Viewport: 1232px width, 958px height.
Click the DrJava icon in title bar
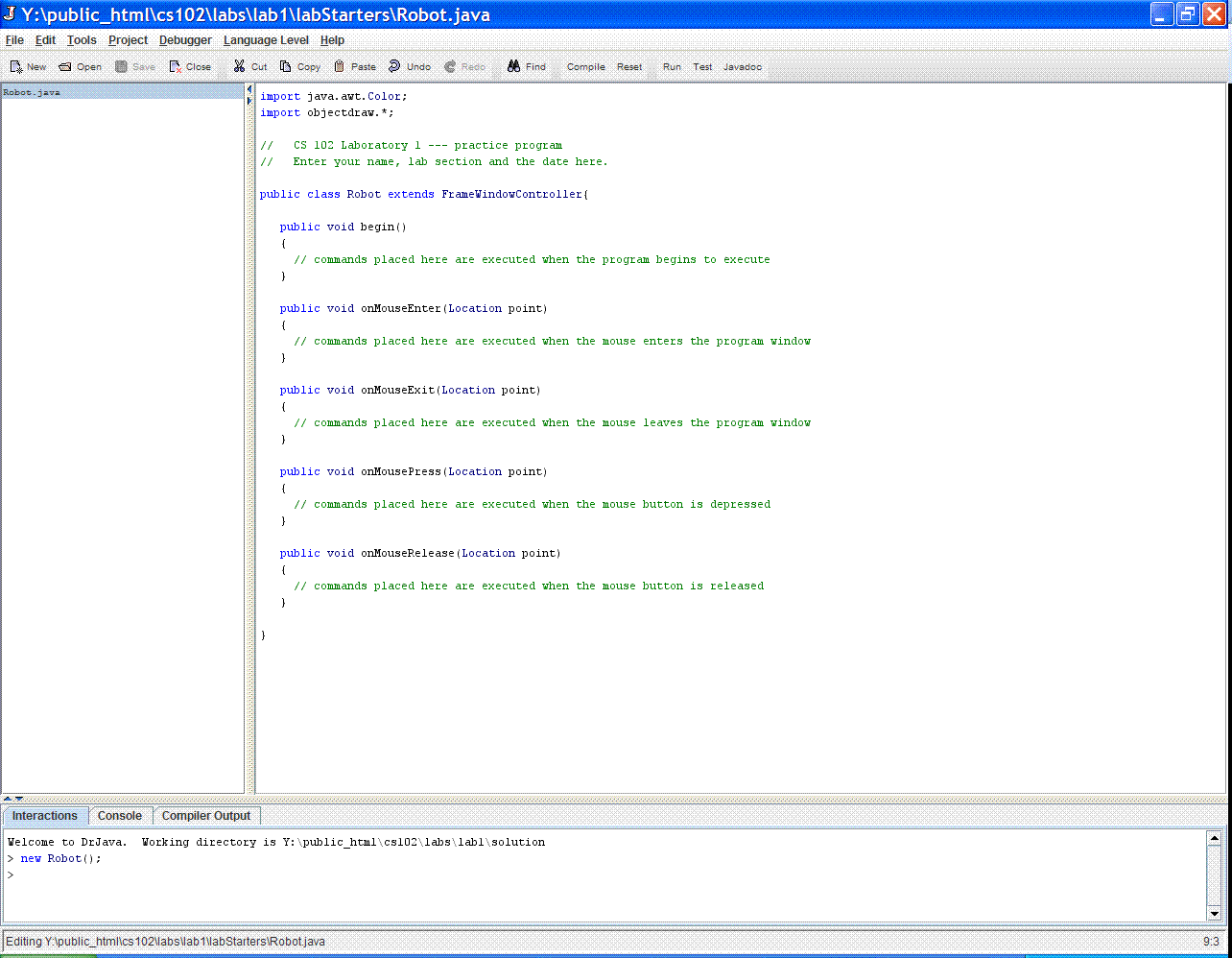point(10,13)
